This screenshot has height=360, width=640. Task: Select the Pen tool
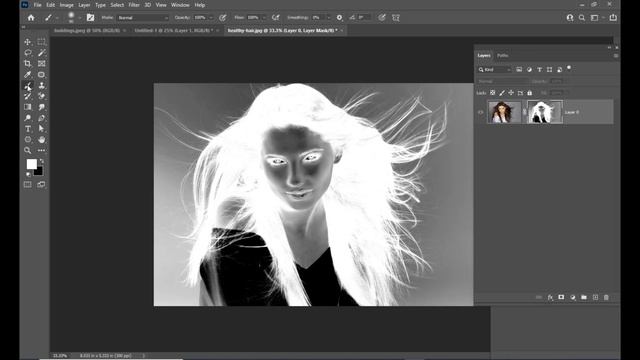pos(41,118)
